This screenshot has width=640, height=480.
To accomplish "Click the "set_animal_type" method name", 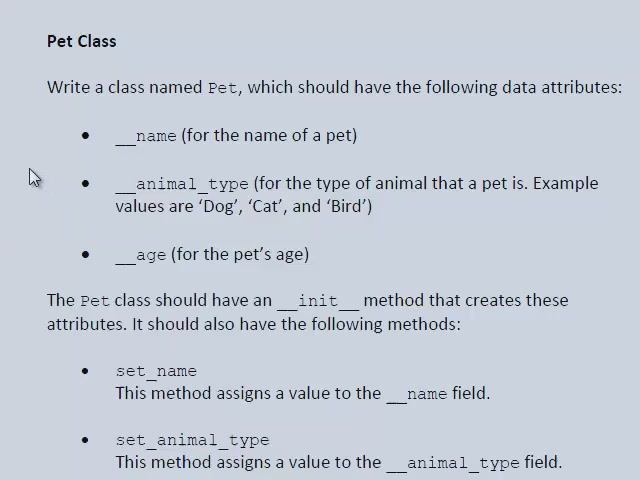I will [x=192, y=440].
